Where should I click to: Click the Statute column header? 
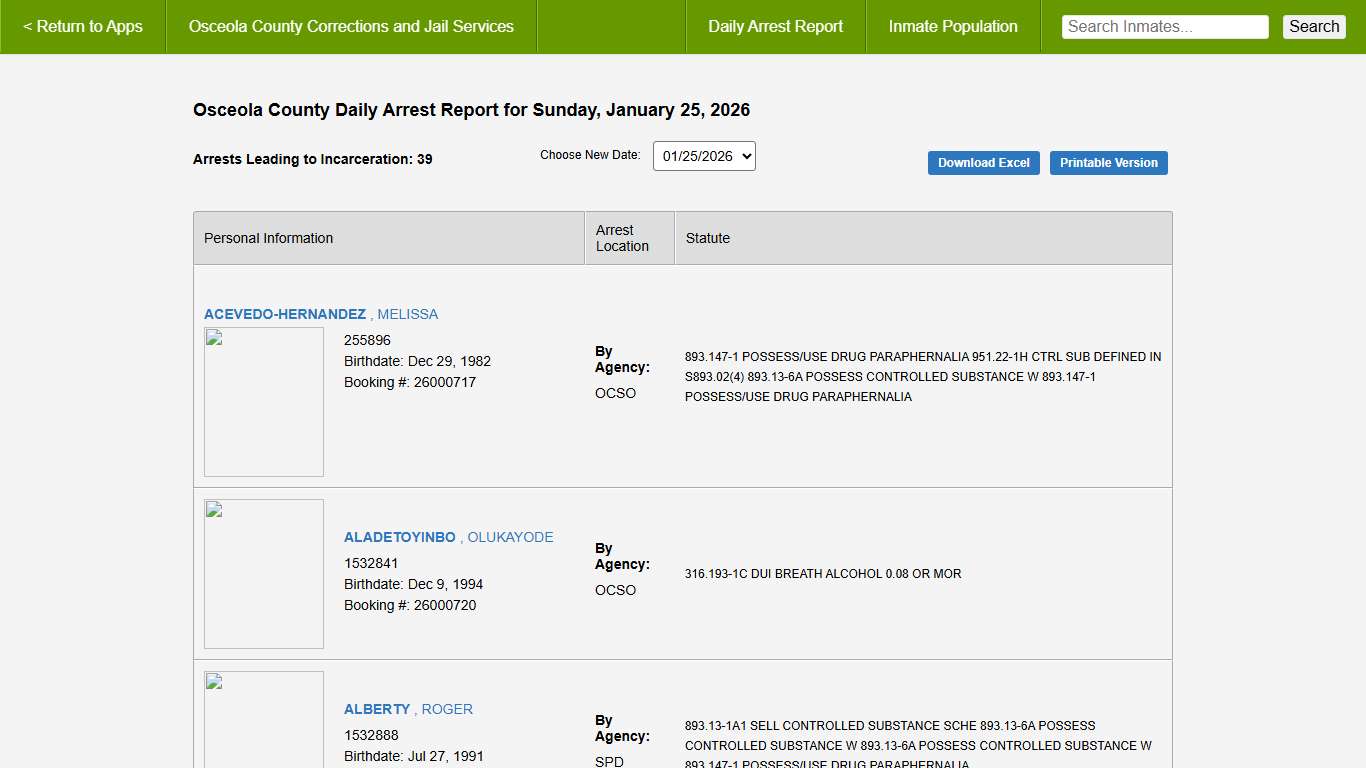(708, 238)
